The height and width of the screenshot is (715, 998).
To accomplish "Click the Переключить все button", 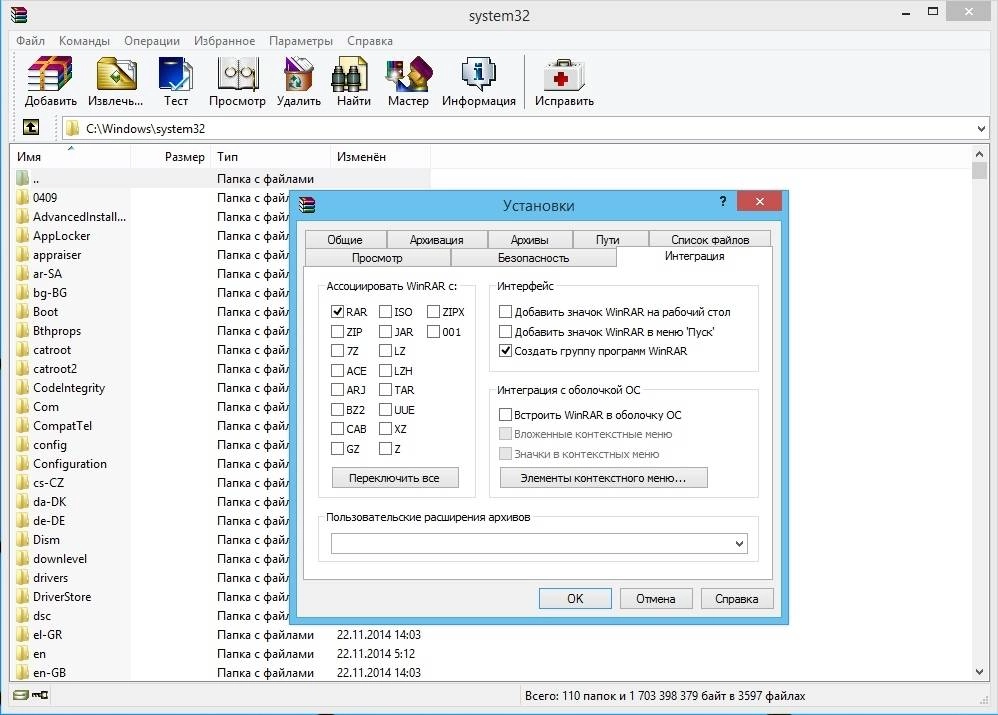I will click(395, 478).
